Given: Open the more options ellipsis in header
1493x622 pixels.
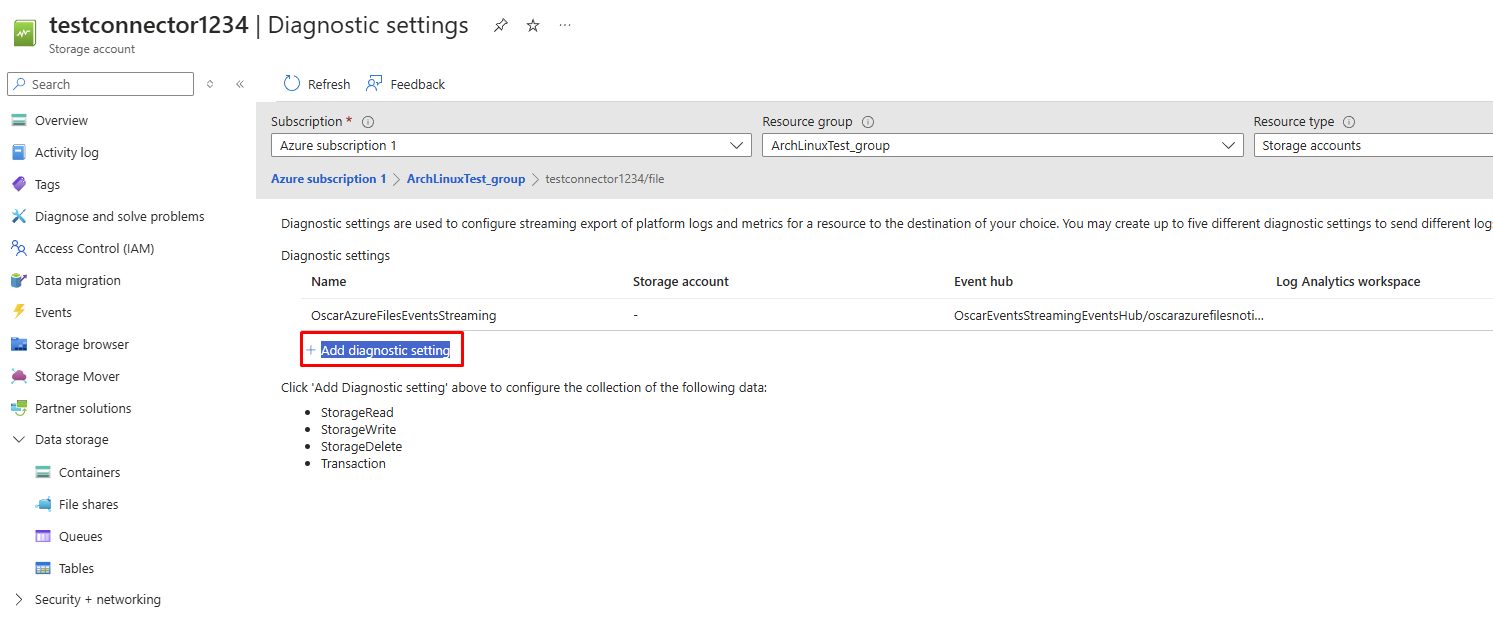Looking at the screenshot, I should pos(565,26).
